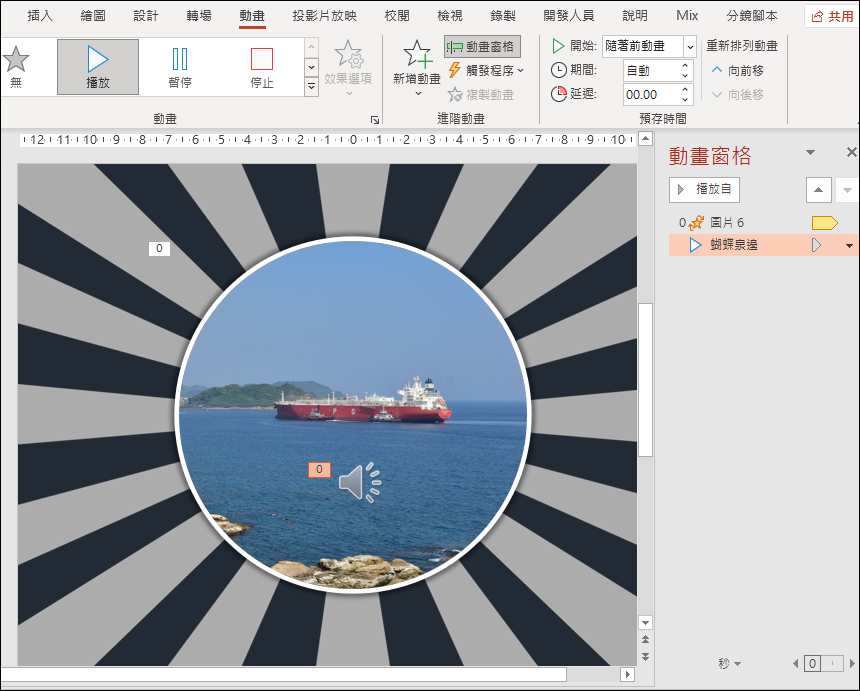Screen dimensions: 860x691
Task: Click the 期間 duration field
Action: [x=652, y=70]
